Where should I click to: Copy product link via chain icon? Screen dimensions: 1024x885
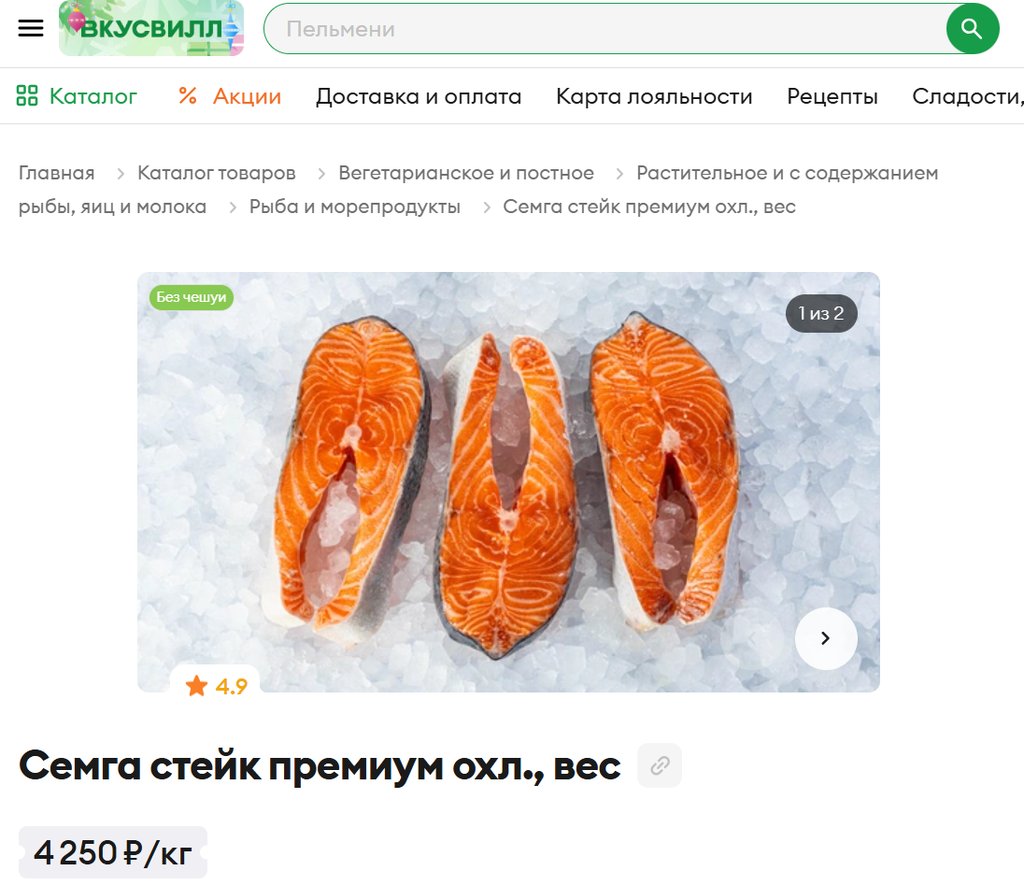660,765
